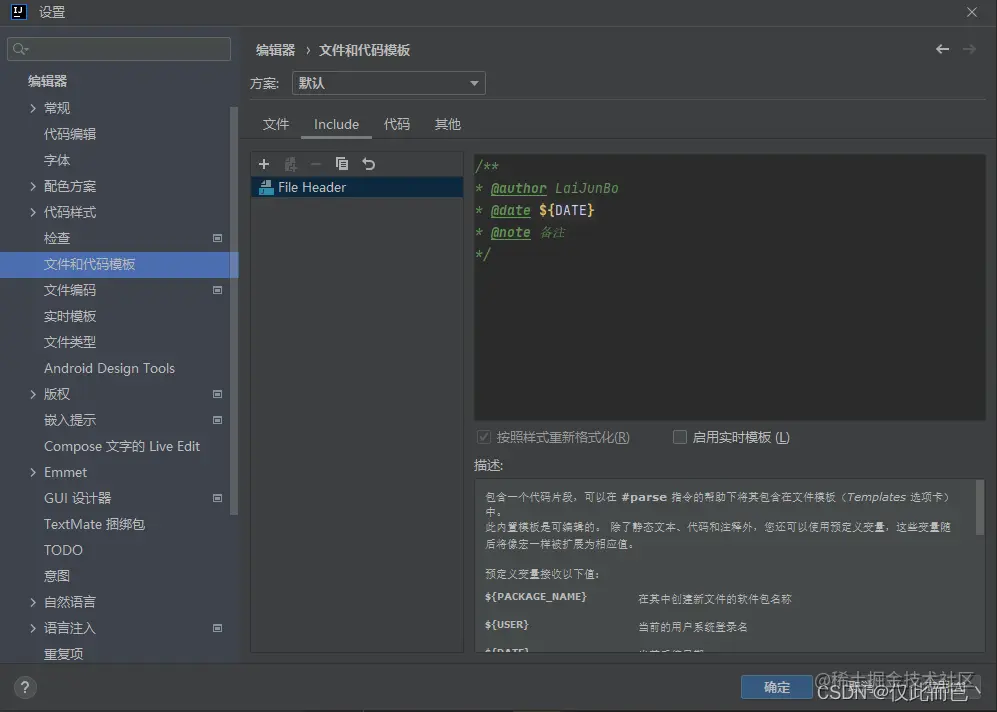Screen dimensions: 997x712
Task: Click project-level icon beside 语言注入
Action: (x=217, y=628)
